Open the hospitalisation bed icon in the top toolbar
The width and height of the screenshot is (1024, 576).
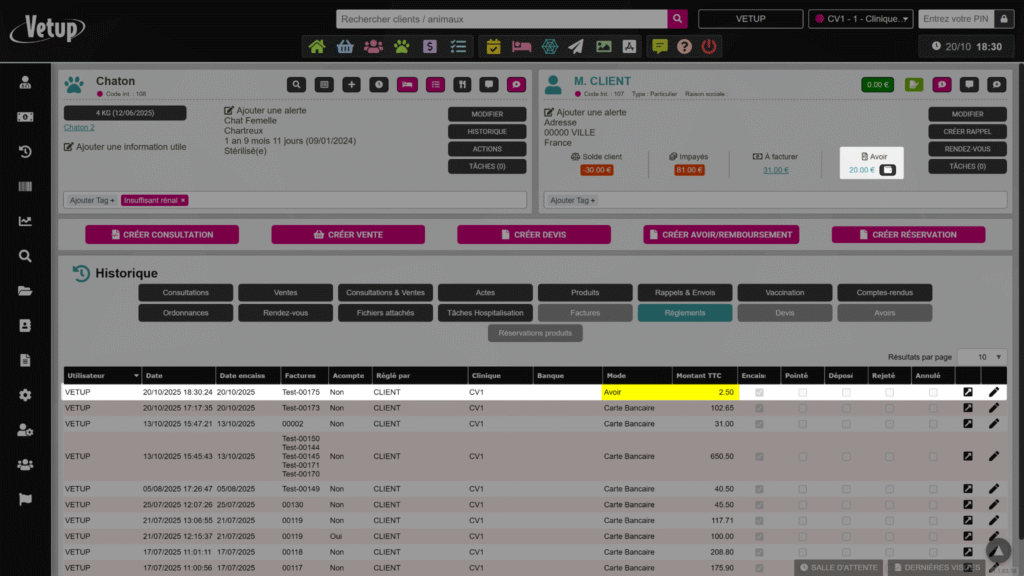pyautogui.click(x=521, y=46)
